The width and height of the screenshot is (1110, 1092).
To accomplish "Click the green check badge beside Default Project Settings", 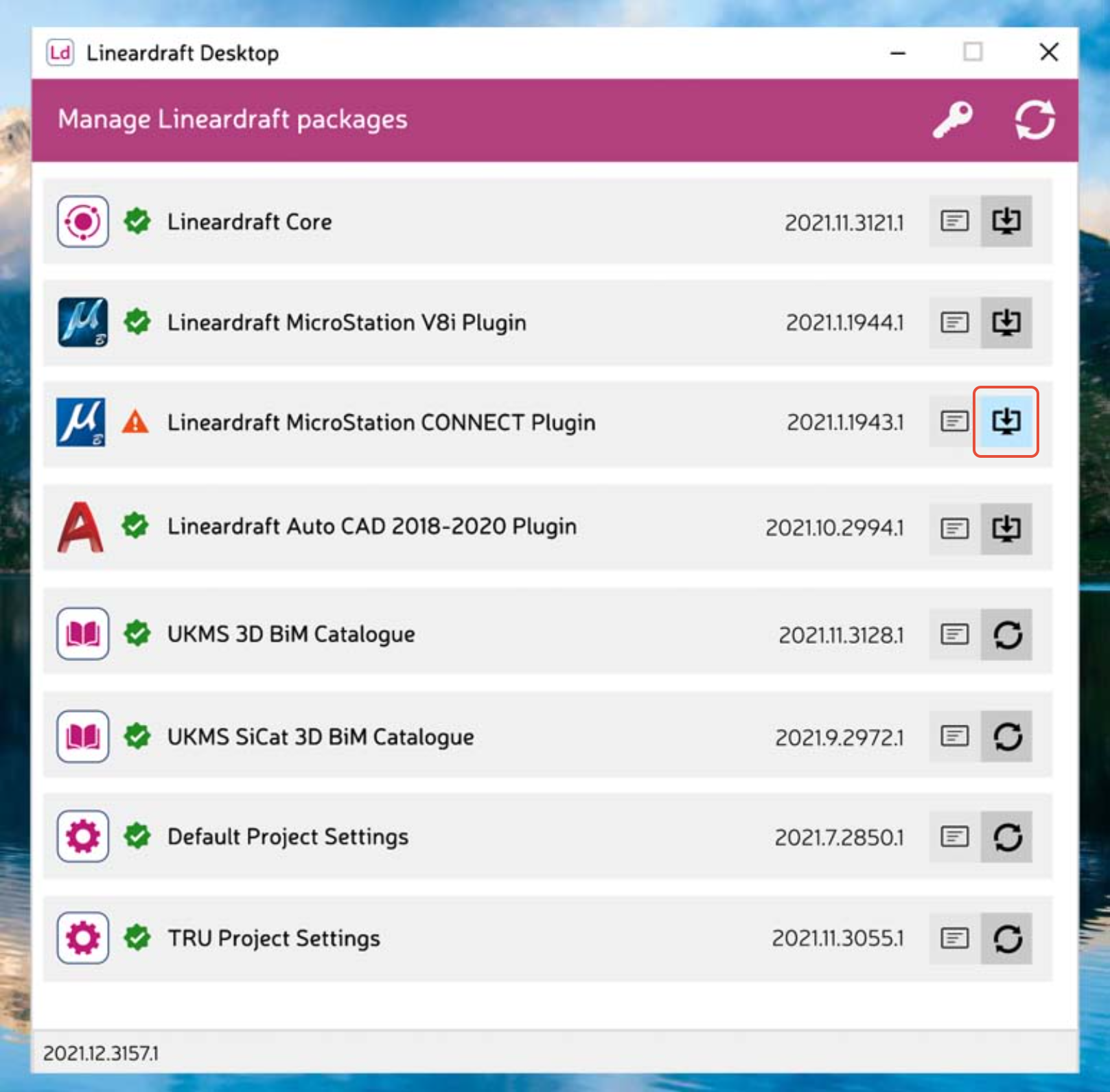I will 137,836.
